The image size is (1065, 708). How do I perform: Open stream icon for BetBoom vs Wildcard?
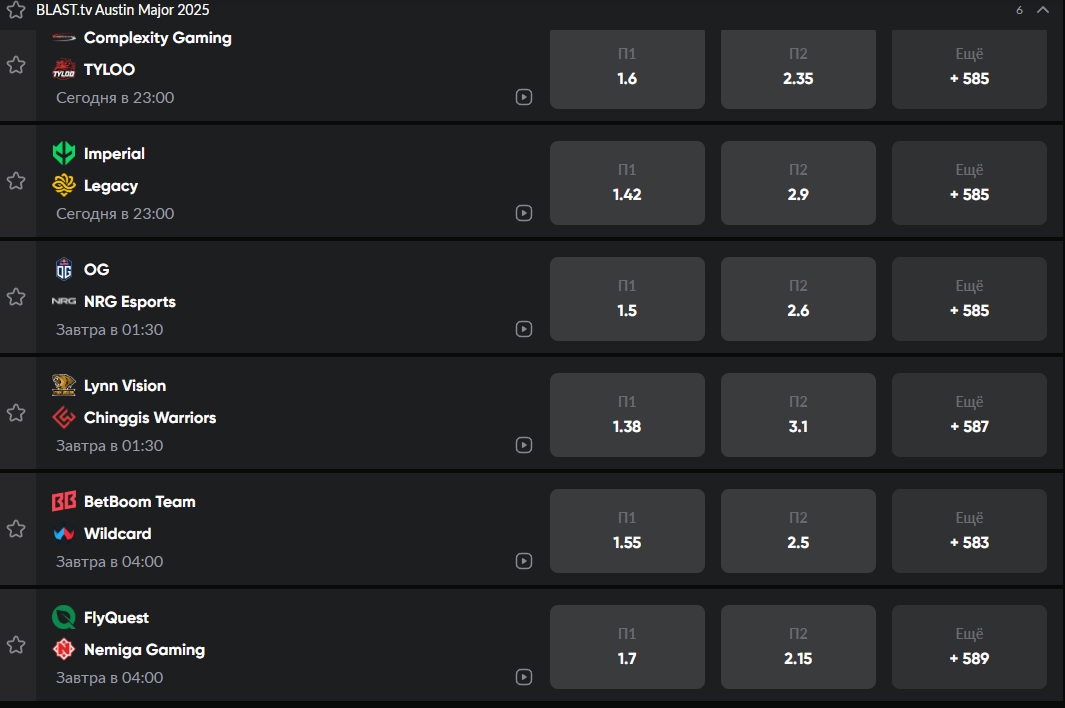[524, 561]
